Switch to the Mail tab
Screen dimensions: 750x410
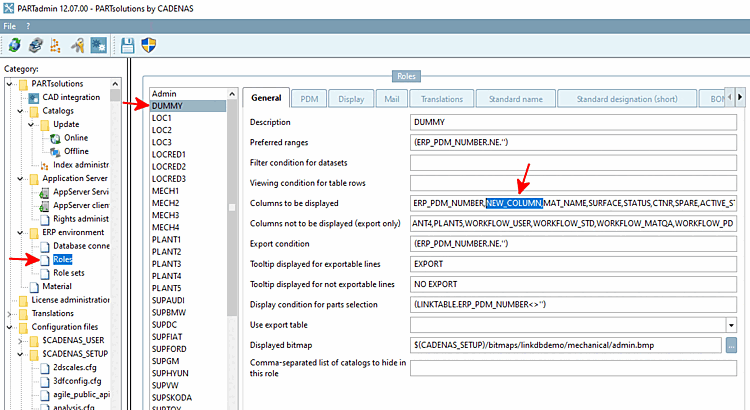[392, 99]
